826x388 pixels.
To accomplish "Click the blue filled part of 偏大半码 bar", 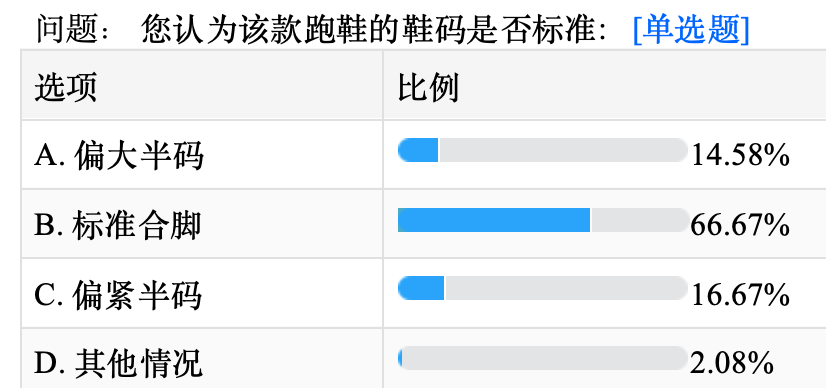I will point(418,150).
